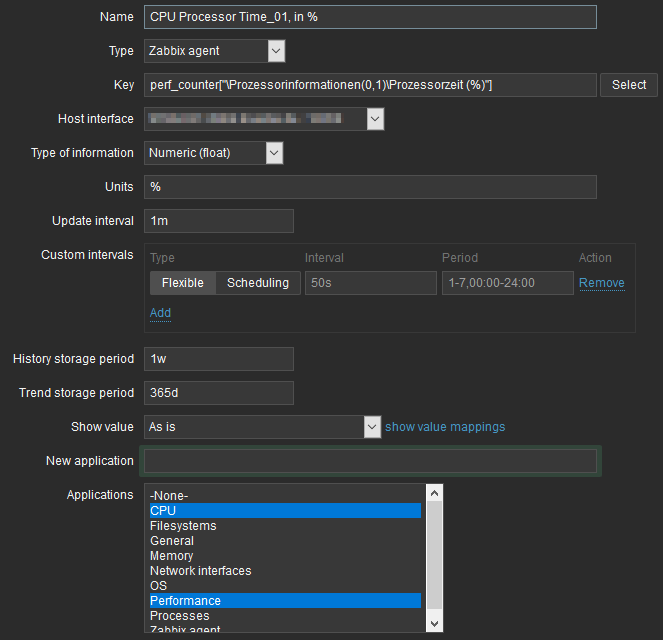Image resolution: width=663 pixels, height=640 pixels.
Task: Click the Units input field
Action: [x=370, y=187]
